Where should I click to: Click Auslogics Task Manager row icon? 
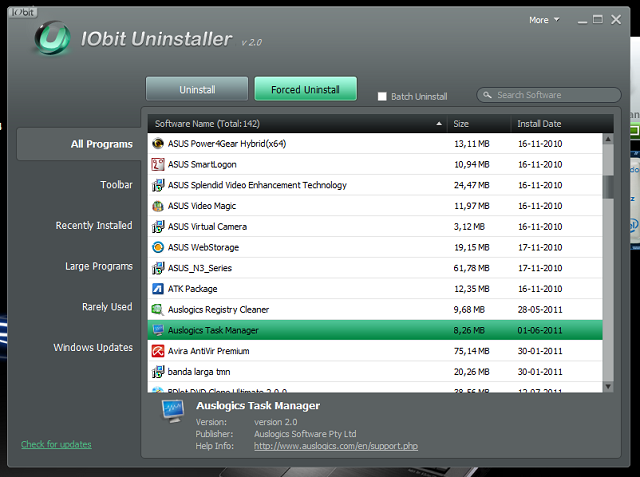tap(158, 330)
